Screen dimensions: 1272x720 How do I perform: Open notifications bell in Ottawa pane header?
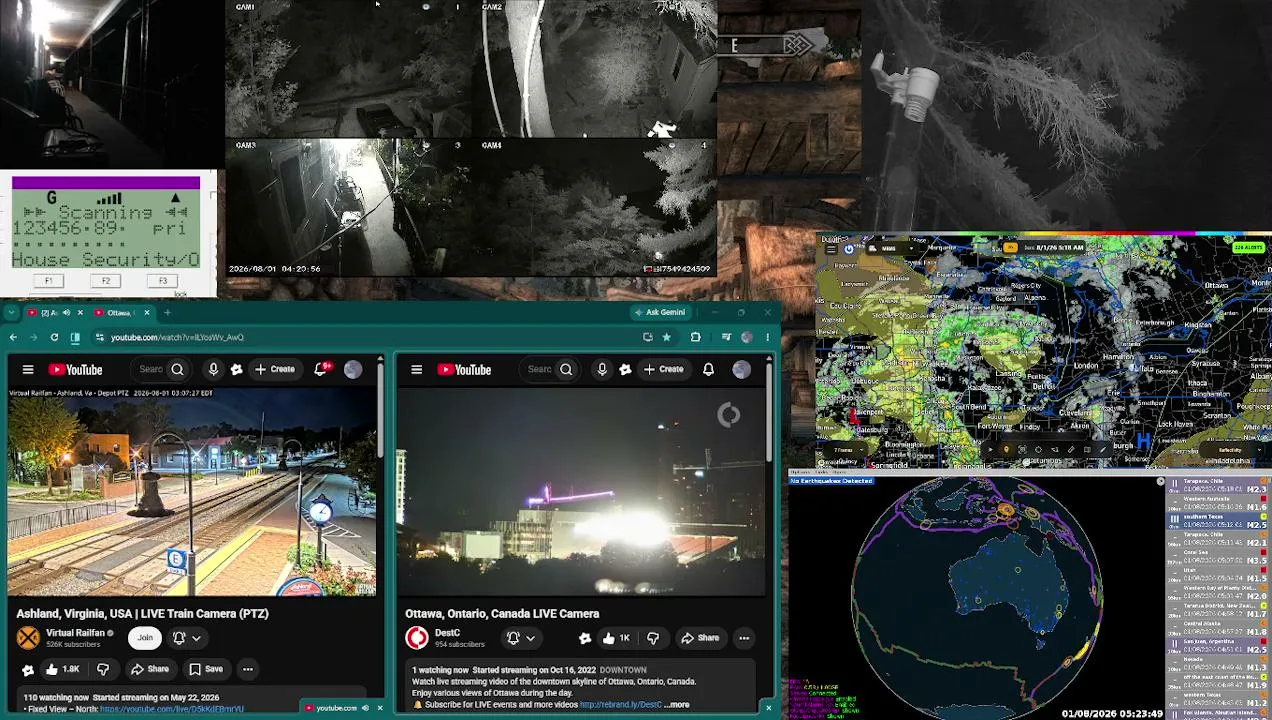tap(708, 370)
